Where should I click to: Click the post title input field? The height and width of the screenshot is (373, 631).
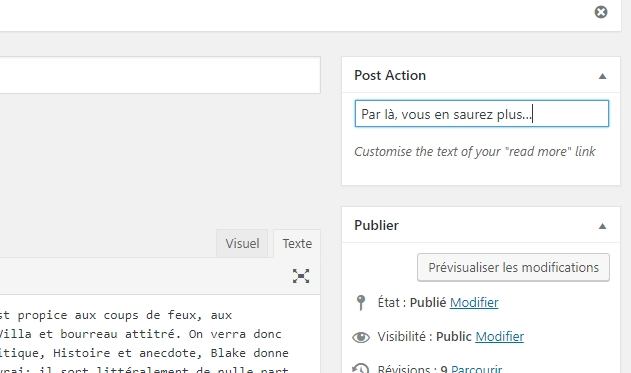[x=160, y=75]
